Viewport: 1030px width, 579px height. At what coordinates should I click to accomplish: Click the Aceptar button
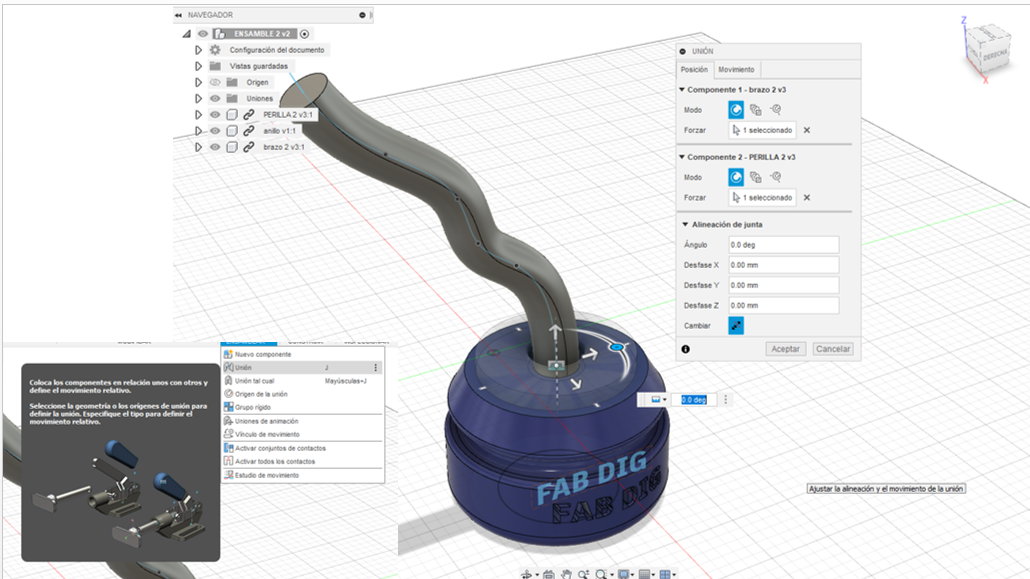click(786, 349)
